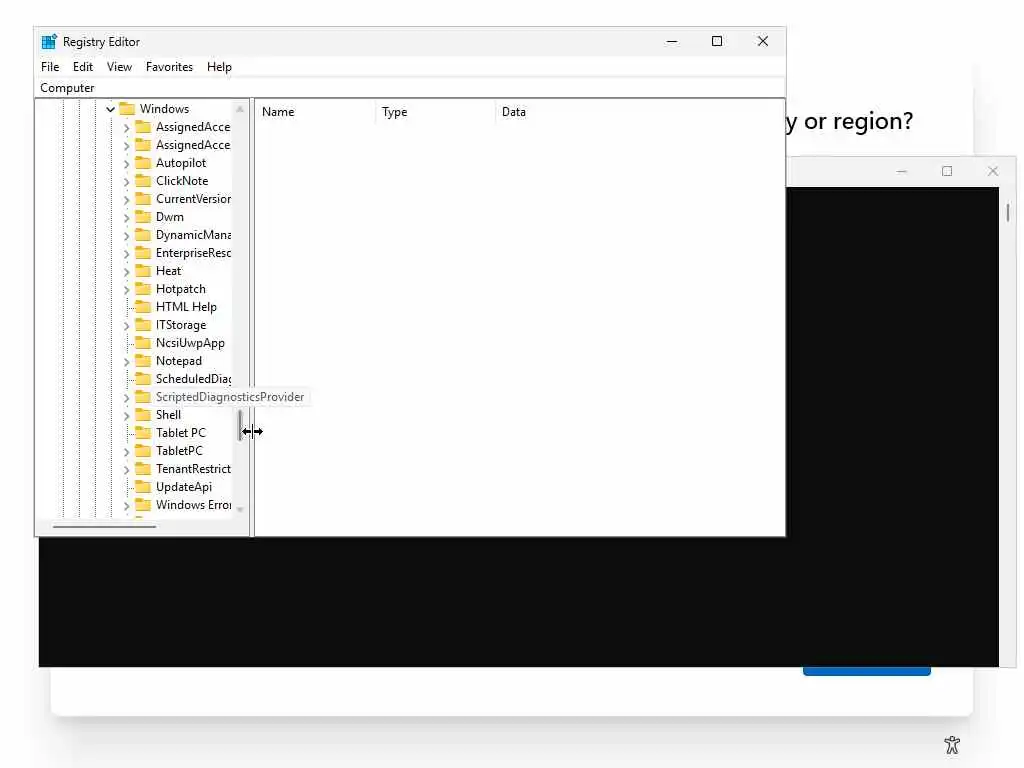Screen dimensions: 1024x768
Task: Click the Shell folder icon
Action: click(x=142, y=415)
